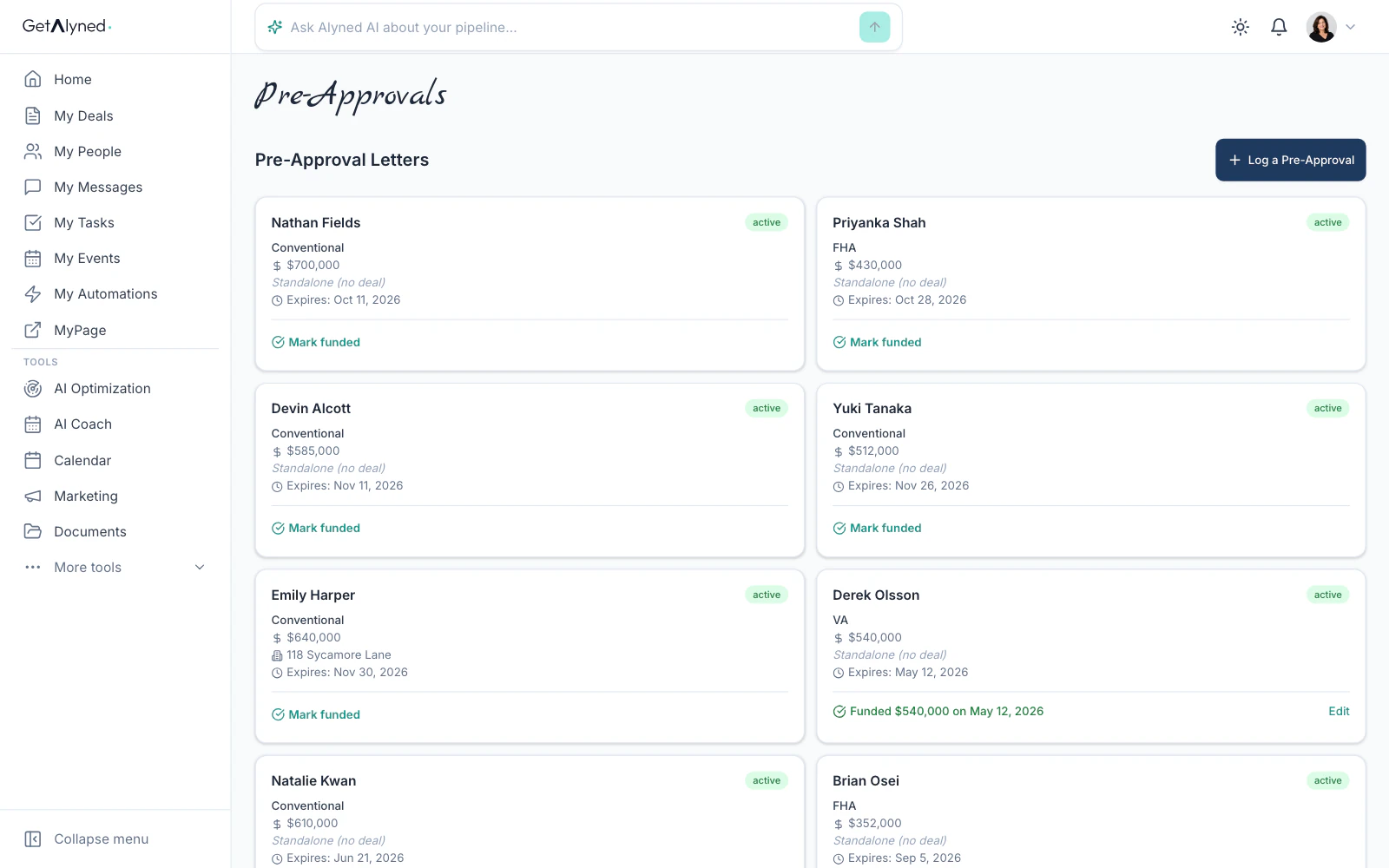Open My Deals document icon

tap(33, 115)
